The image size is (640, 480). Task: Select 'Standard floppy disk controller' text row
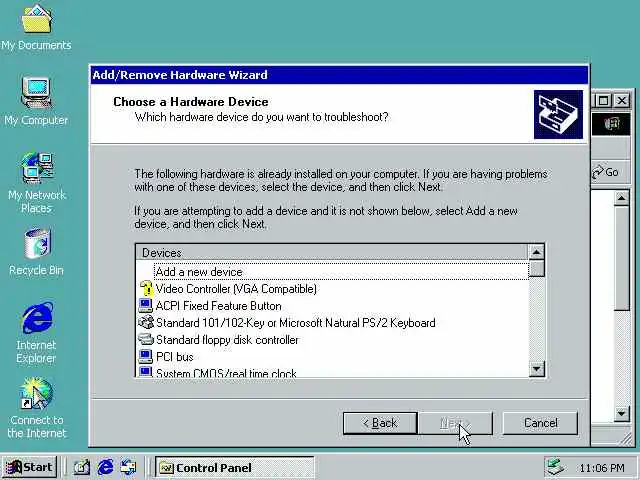coord(227,340)
